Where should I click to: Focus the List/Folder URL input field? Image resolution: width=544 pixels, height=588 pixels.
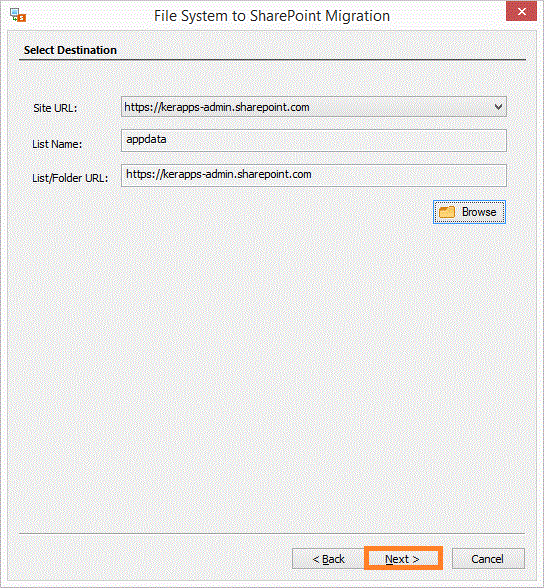click(313, 175)
